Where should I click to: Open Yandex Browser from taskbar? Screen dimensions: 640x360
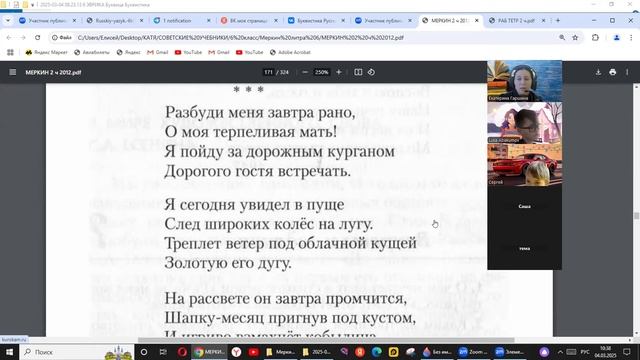click(236, 352)
